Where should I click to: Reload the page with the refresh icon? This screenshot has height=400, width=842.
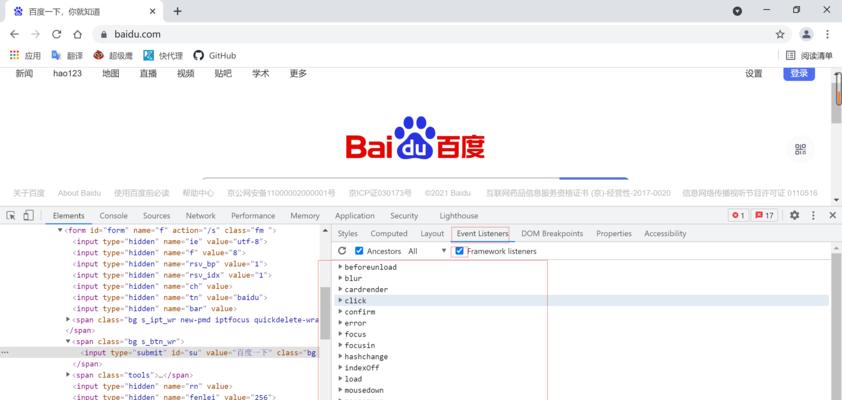(56, 34)
